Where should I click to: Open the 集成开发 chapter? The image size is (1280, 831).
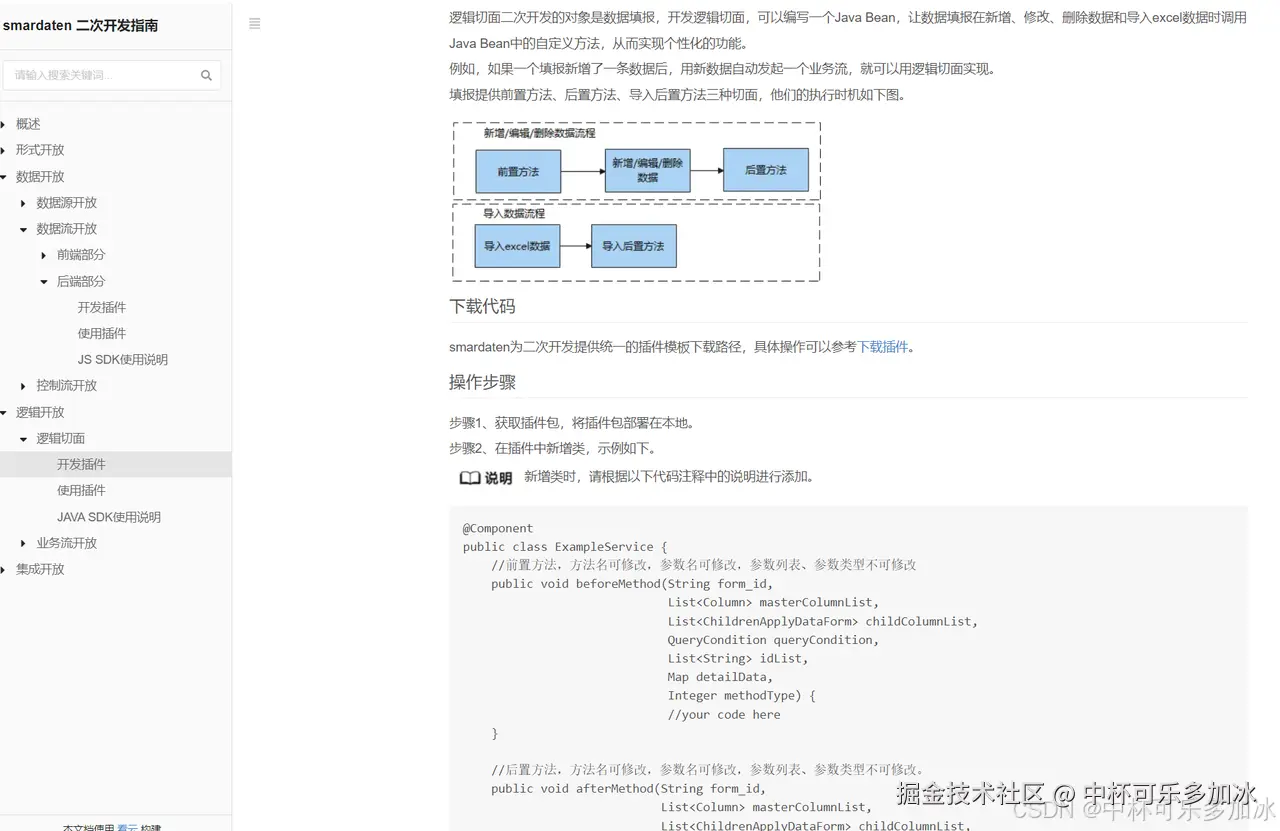[x=40, y=569]
